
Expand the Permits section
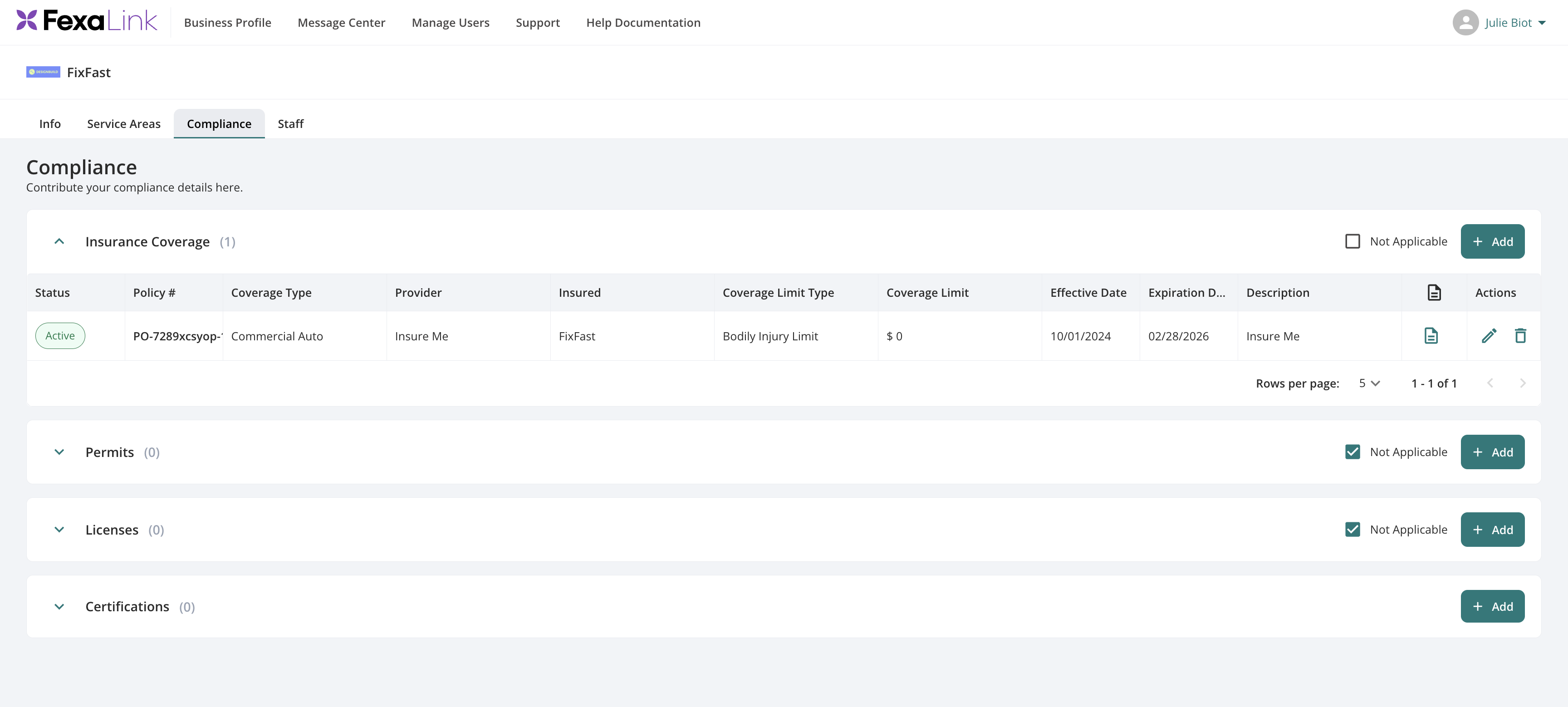click(x=59, y=452)
